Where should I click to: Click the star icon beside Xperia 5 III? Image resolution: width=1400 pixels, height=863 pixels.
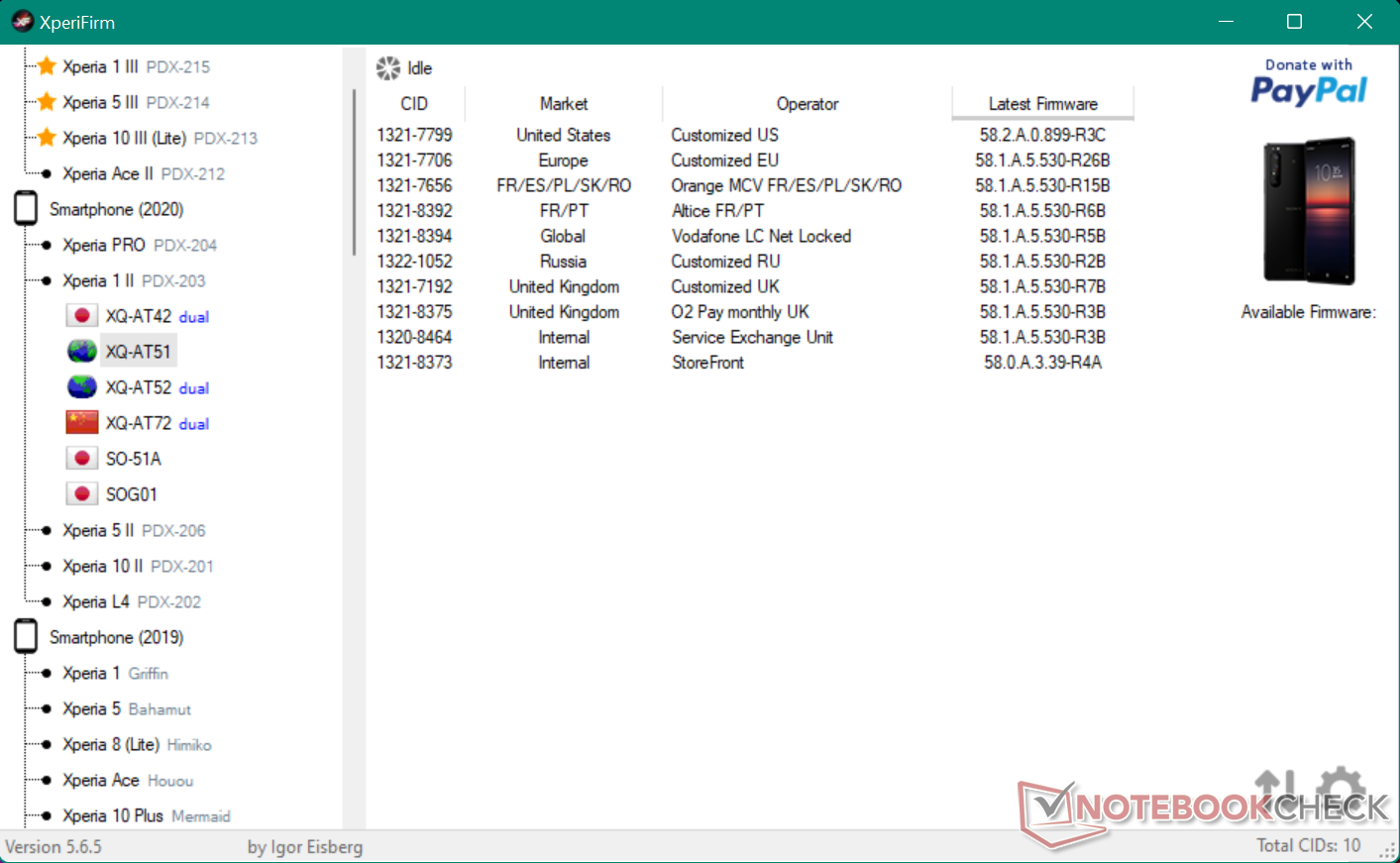46,102
